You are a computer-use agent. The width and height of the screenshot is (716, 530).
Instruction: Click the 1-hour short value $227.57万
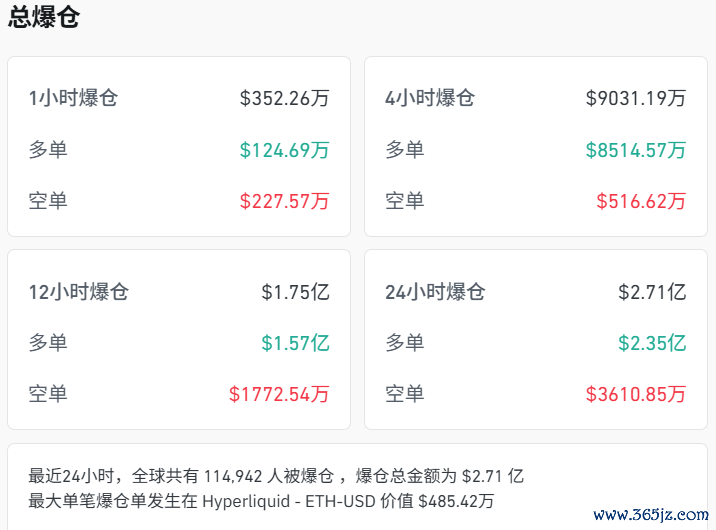[x=284, y=201]
